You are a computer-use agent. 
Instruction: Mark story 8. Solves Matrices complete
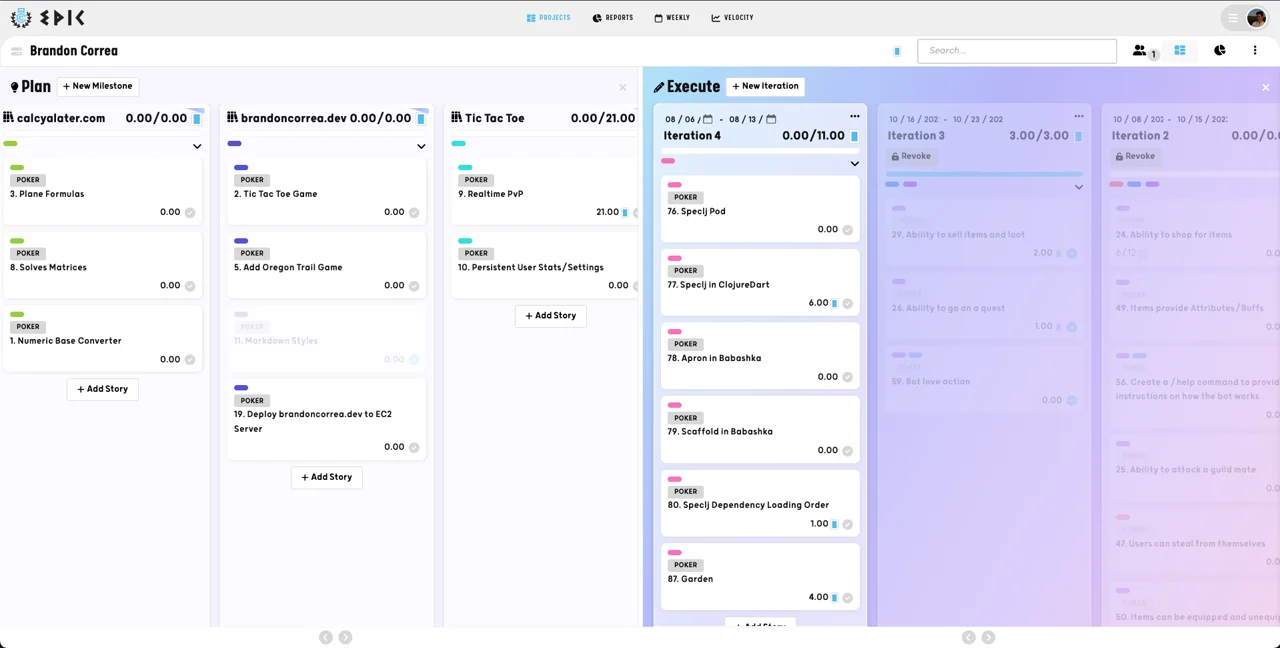pos(190,286)
